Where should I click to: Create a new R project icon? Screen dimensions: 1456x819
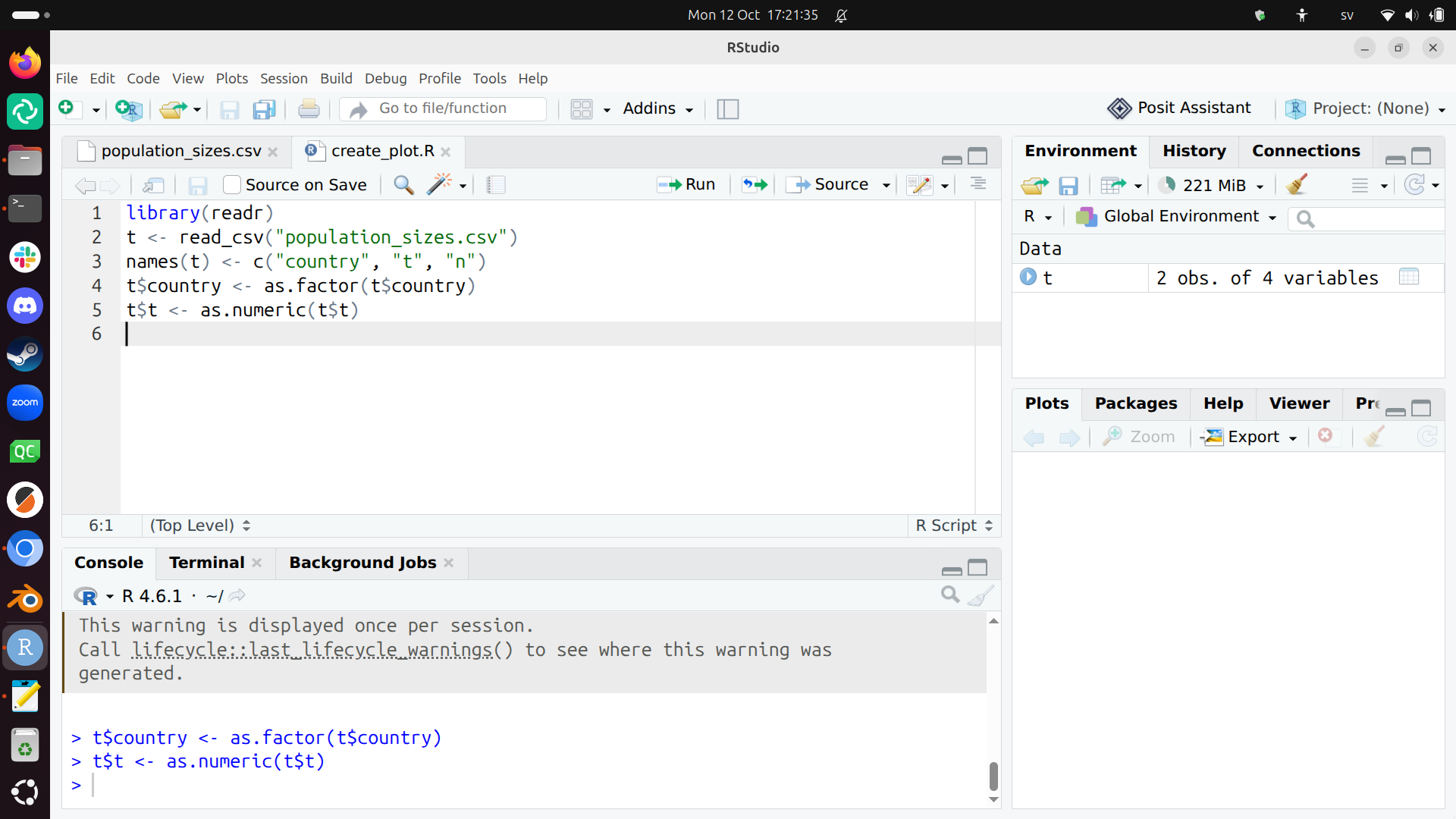(129, 109)
